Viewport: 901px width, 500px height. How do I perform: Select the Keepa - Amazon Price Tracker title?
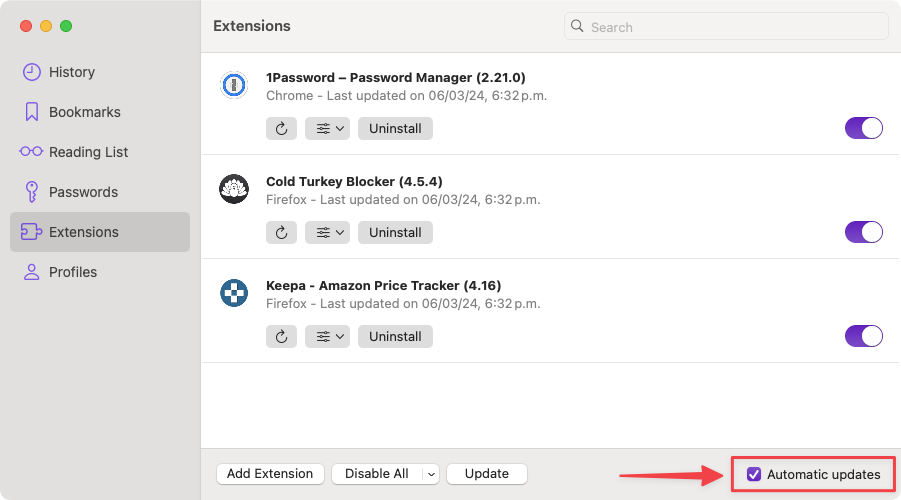pos(383,286)
